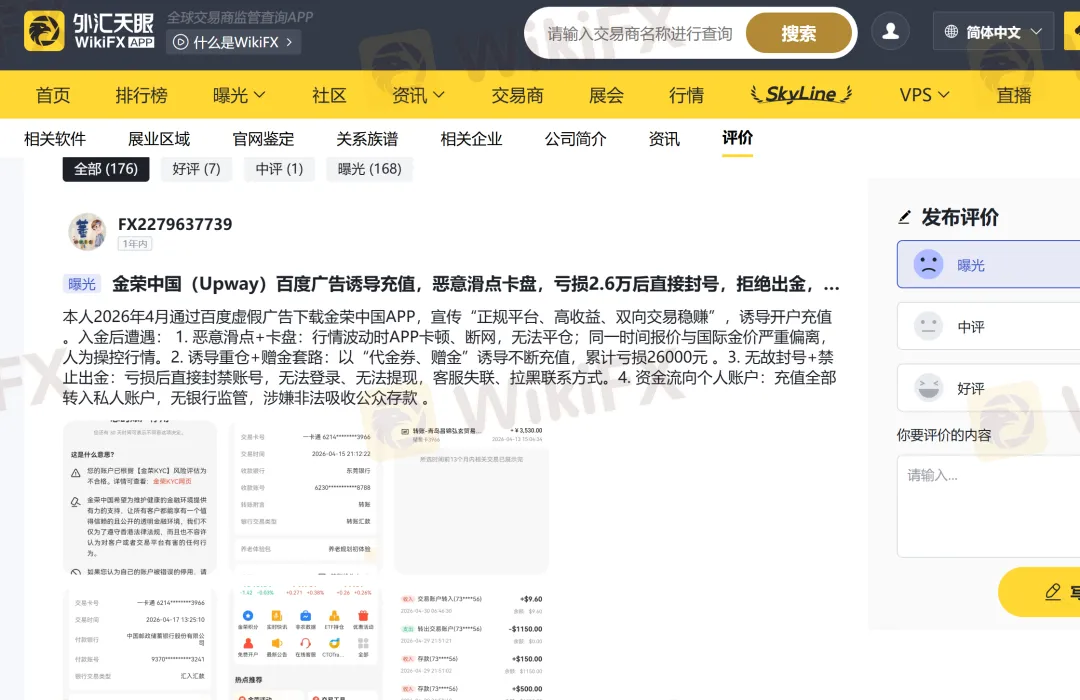
Task: Click the 1年内 badge
Action: 135,244
